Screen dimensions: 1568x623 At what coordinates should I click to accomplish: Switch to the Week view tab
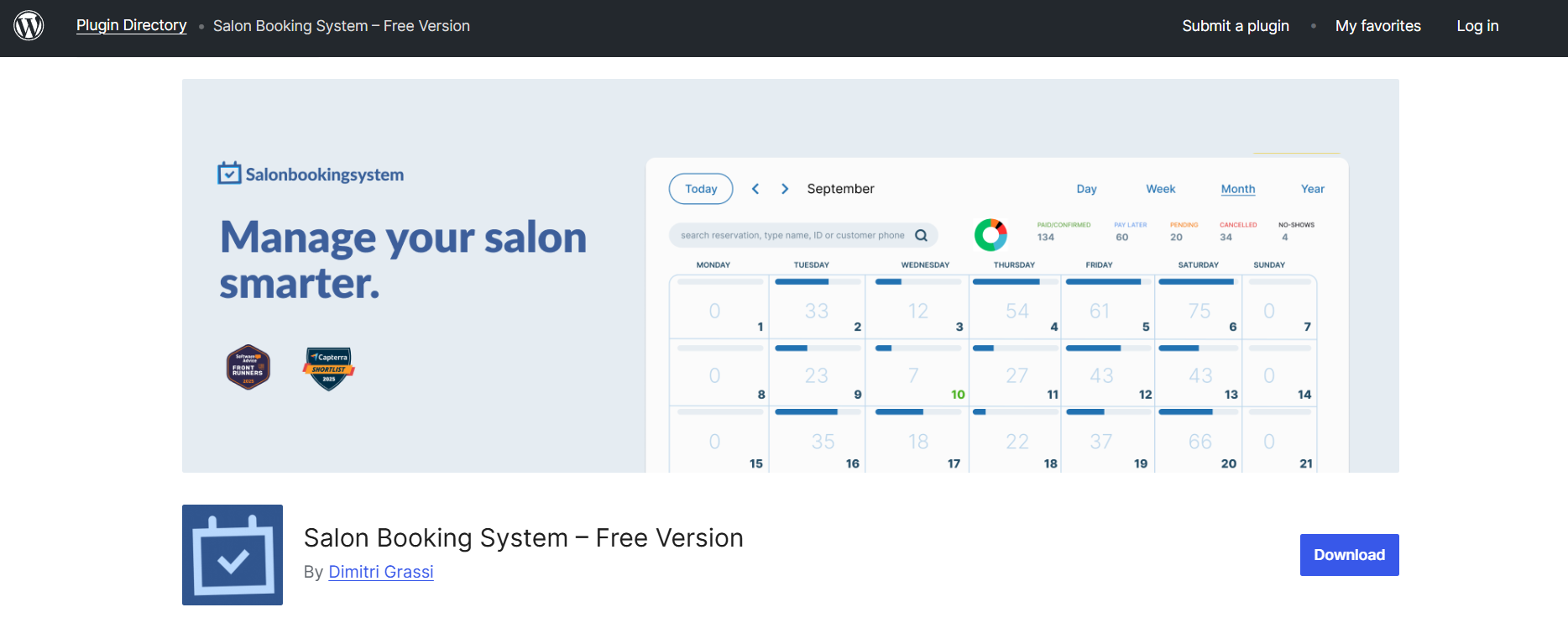(x=1160, y=189)
